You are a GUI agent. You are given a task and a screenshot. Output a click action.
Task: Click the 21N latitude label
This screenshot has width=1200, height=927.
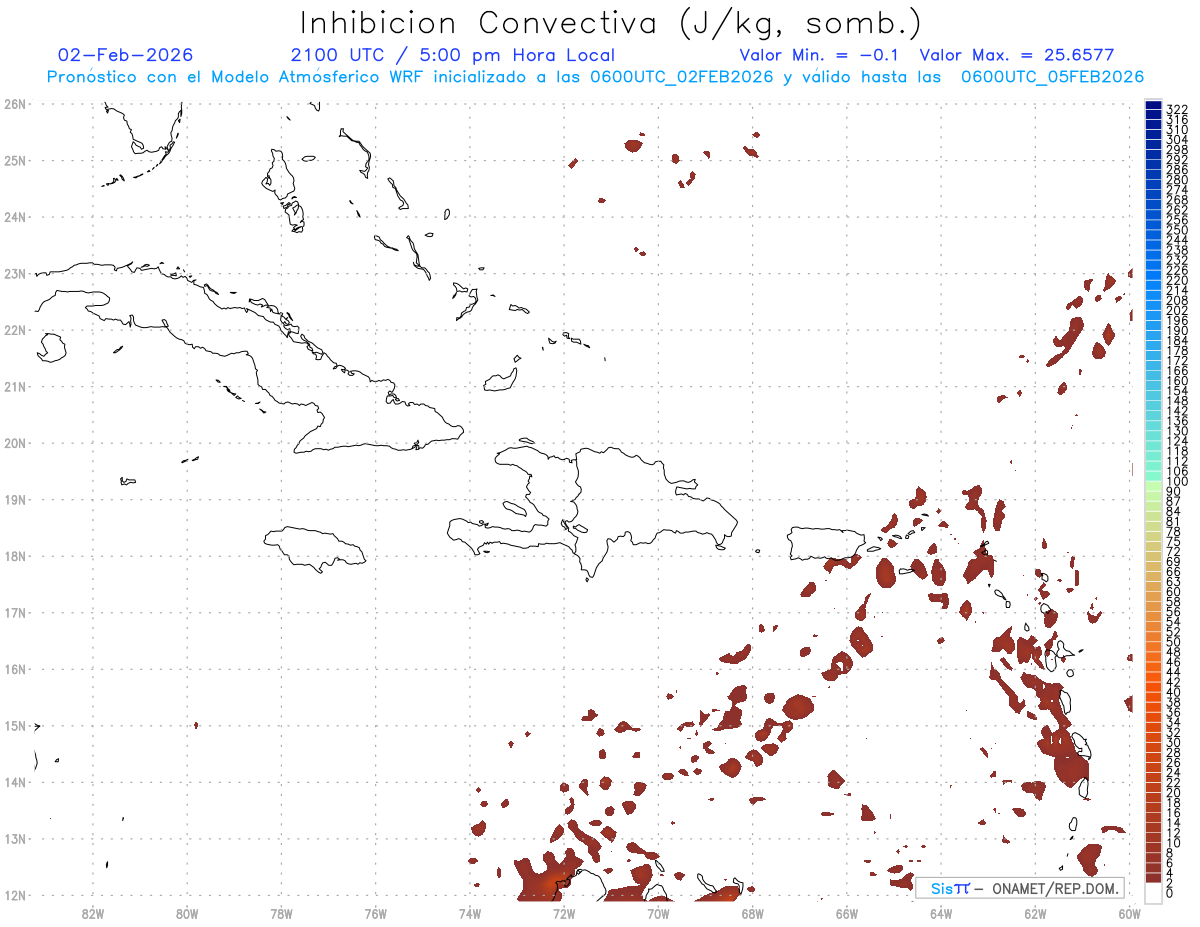[x=15, y=386]
